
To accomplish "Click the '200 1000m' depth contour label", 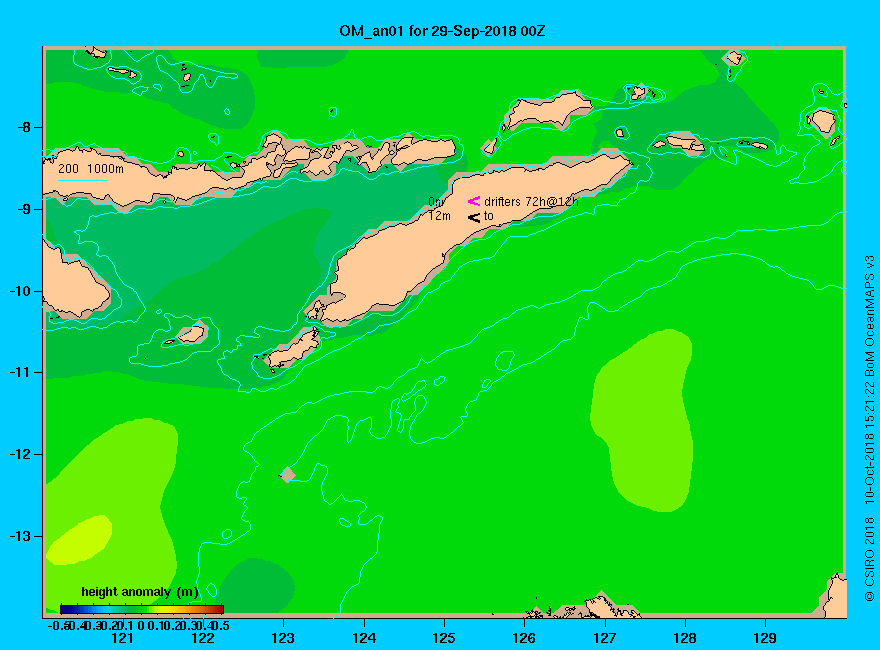I will click(91, 168).
